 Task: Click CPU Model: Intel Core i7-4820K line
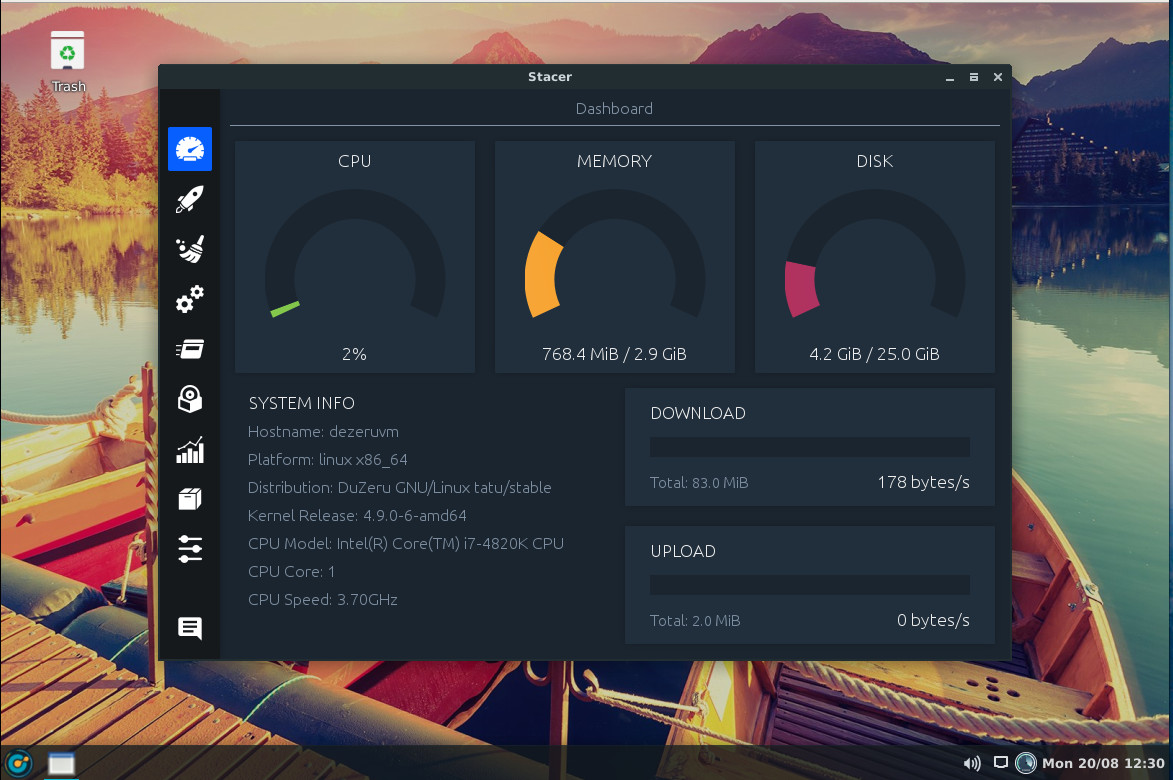405,544
